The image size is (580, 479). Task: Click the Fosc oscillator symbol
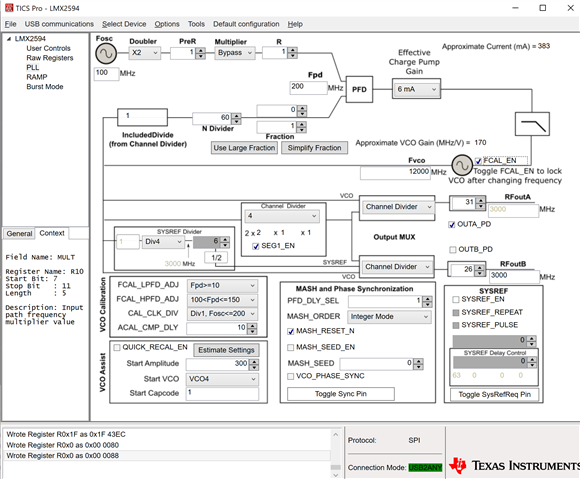point(106,54)
